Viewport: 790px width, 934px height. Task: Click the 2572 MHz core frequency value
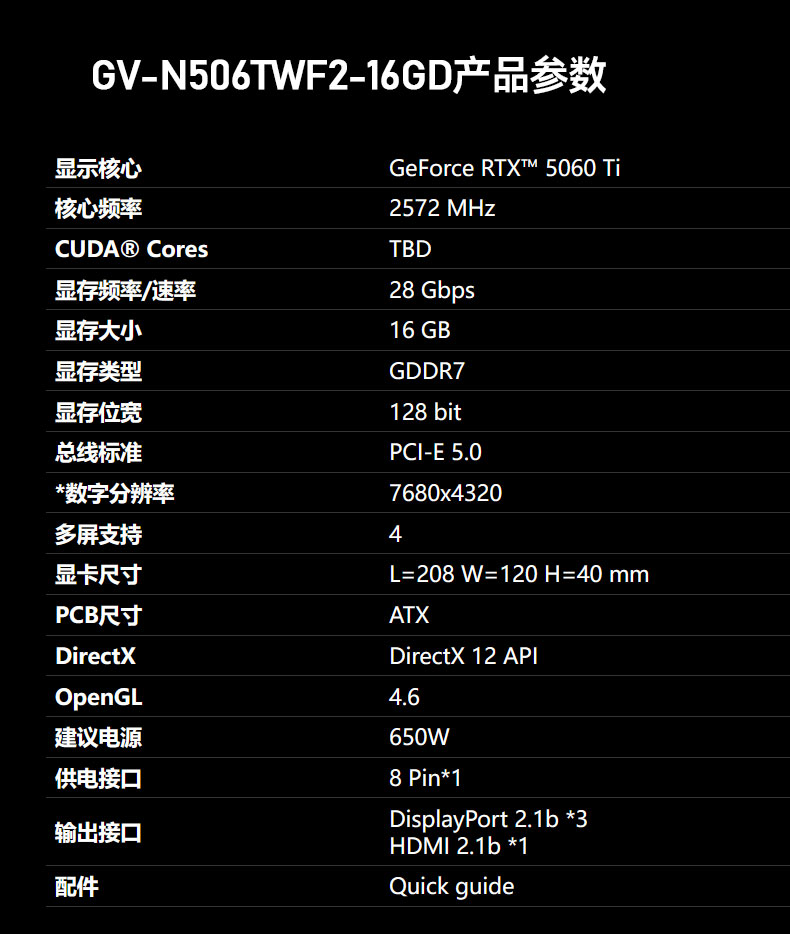(x=442, y=208)
